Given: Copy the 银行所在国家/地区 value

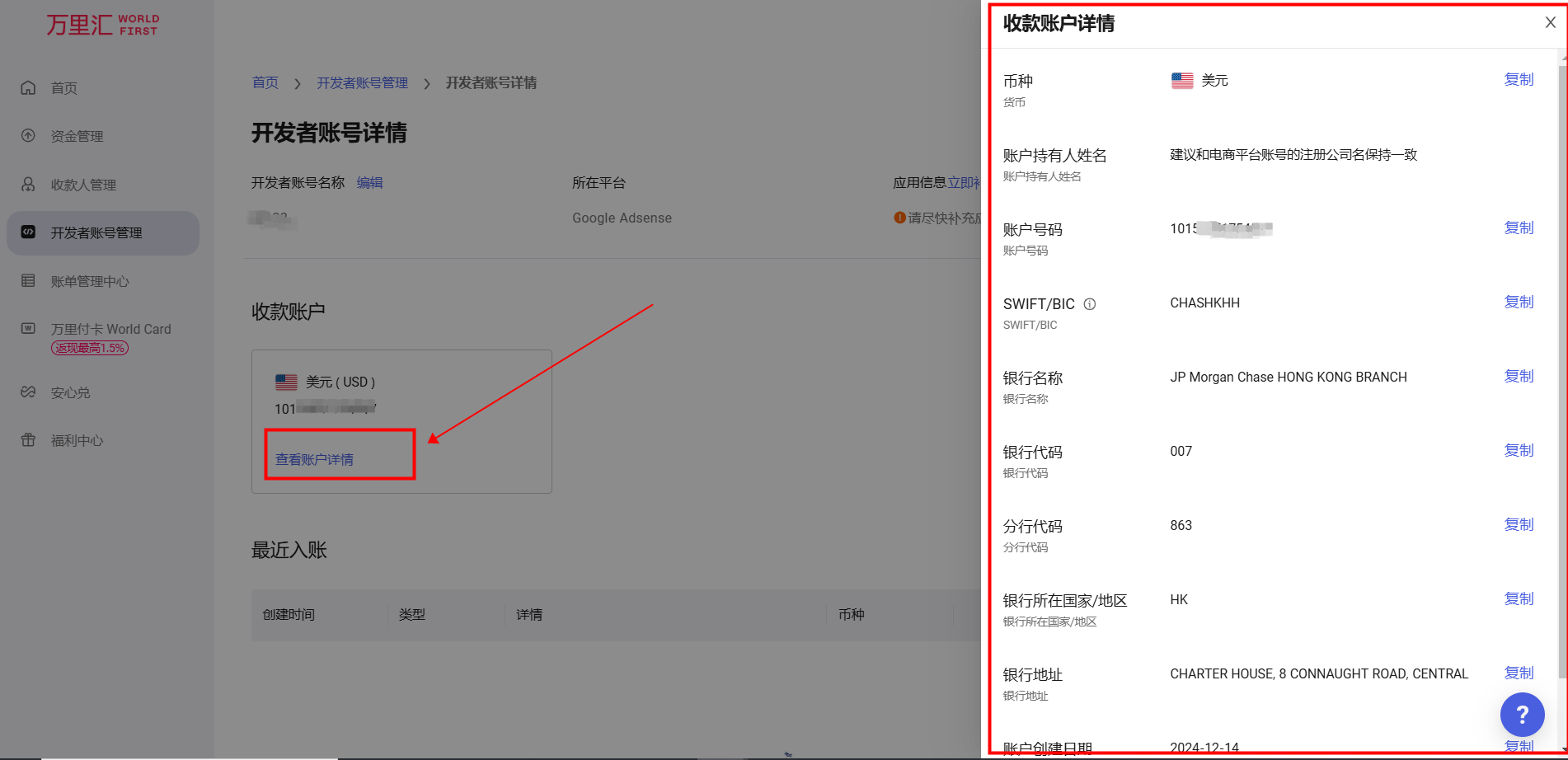Looking at the screenshot, I should 1519,599.
